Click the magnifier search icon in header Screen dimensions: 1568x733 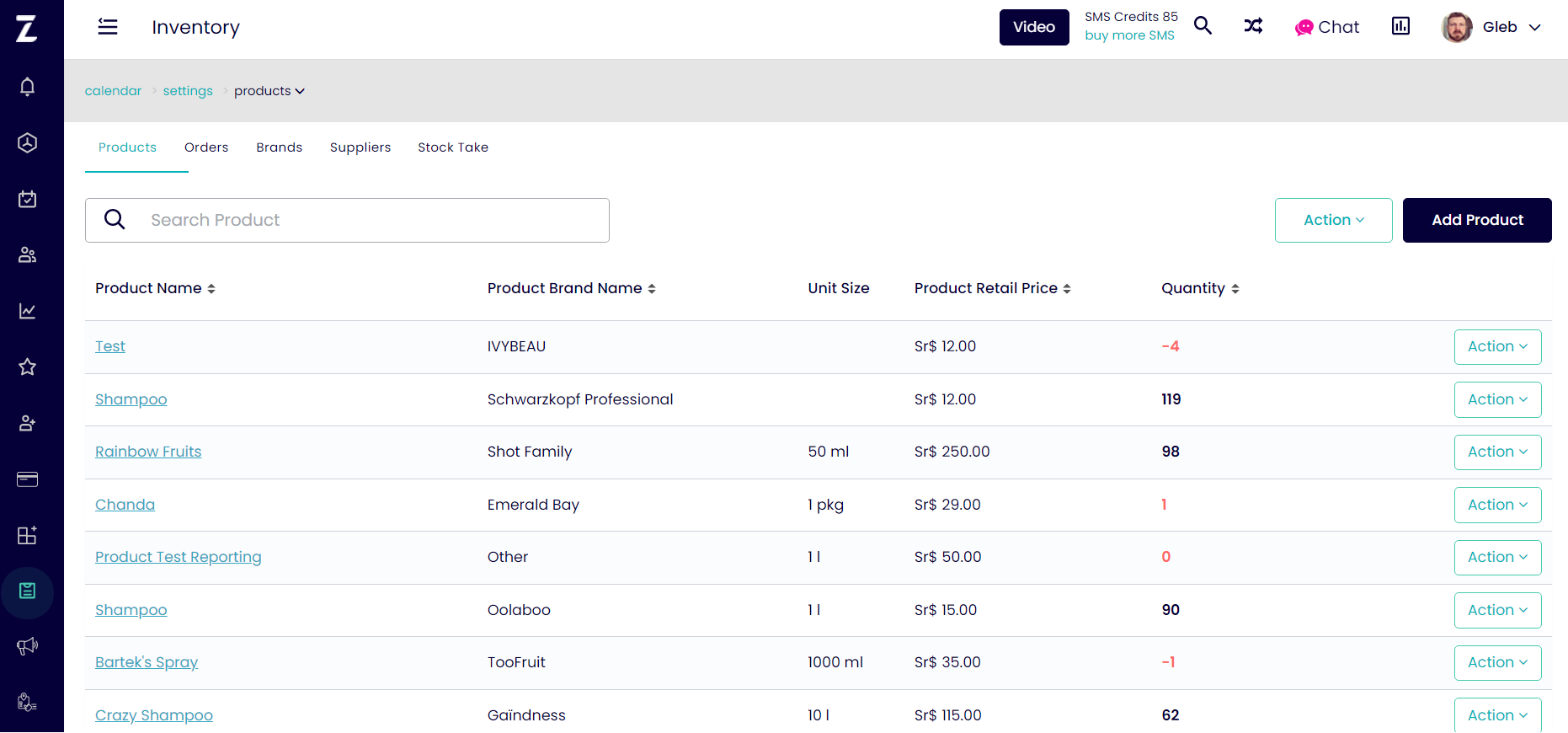point(1203,26)
